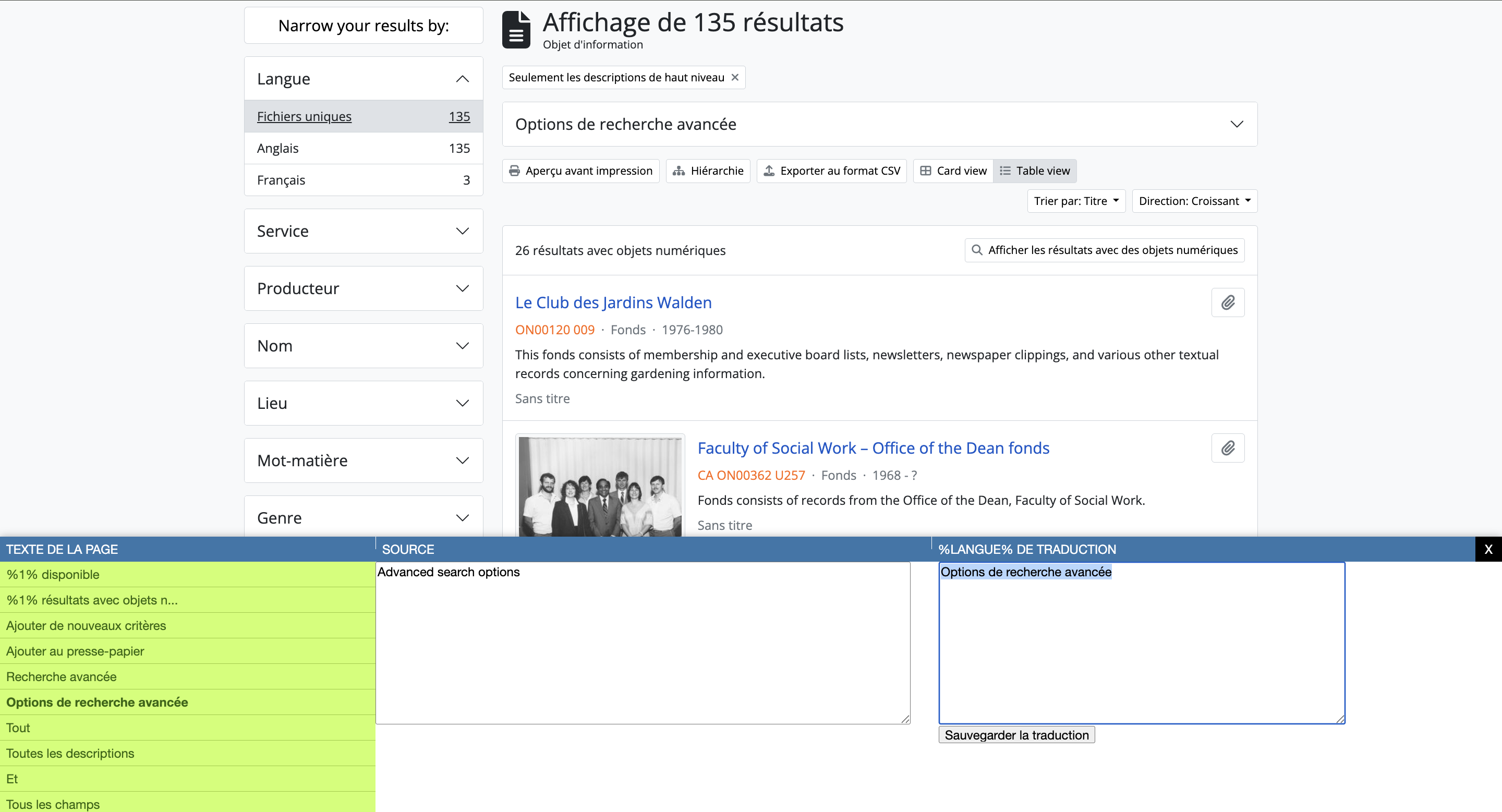
Task: Export results to CSV format
Action: [831, 171]
